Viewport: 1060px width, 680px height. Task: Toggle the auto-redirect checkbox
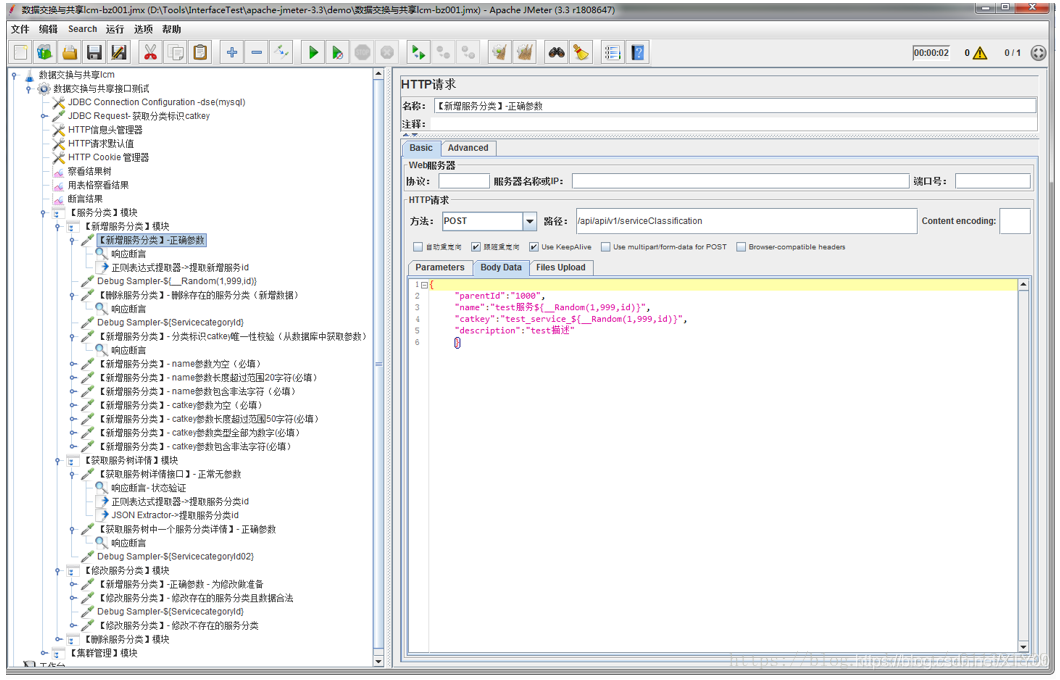coord(418,247)
